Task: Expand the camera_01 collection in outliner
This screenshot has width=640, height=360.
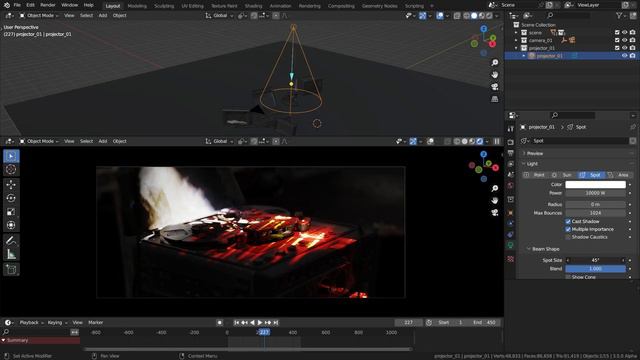Action: pyautogui.click(x=516, y=40)
